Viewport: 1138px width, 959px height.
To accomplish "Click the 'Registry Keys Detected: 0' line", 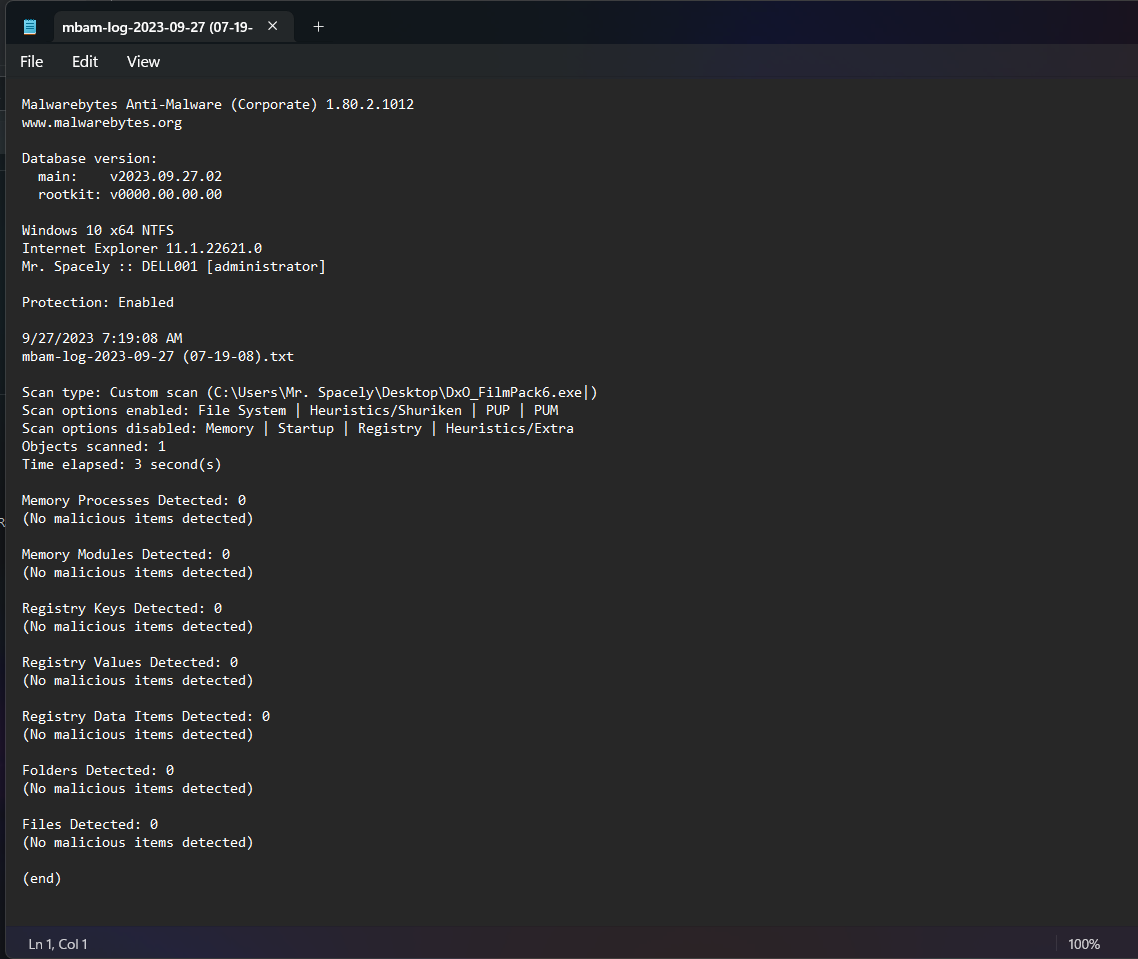I will [122, 608].
